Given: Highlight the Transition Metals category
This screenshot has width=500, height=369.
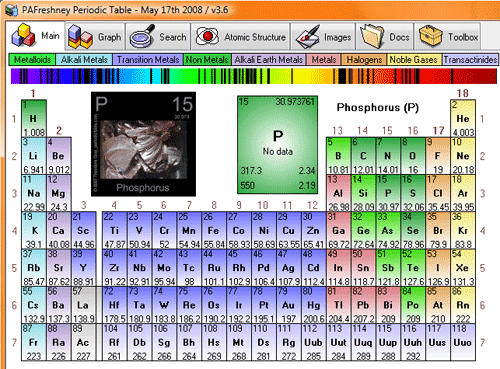Looking at the screenshot, I should pyautogui.click(x=148, y=60).
